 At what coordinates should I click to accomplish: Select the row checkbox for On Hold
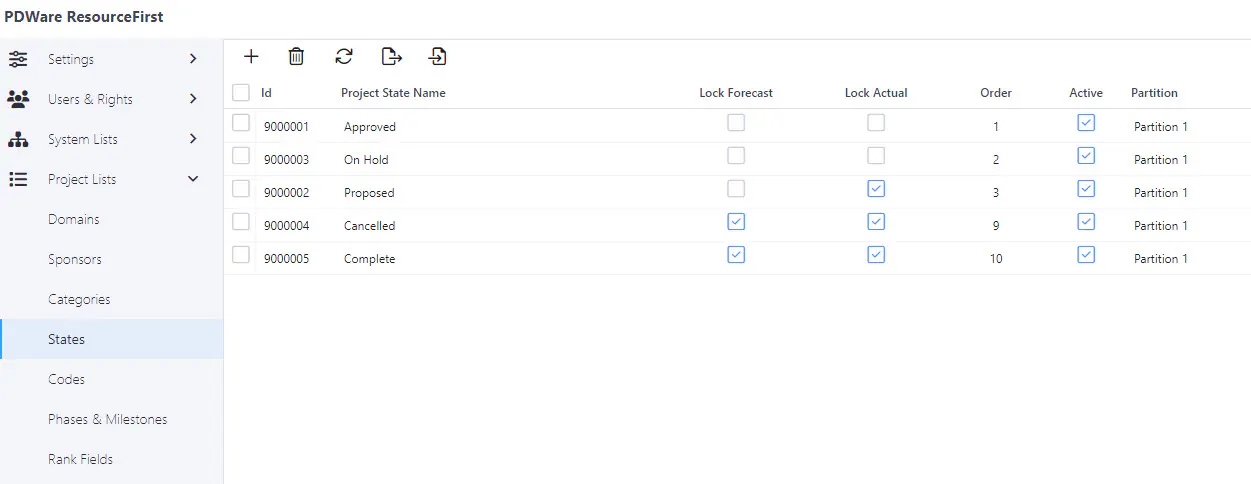point(241,156)
